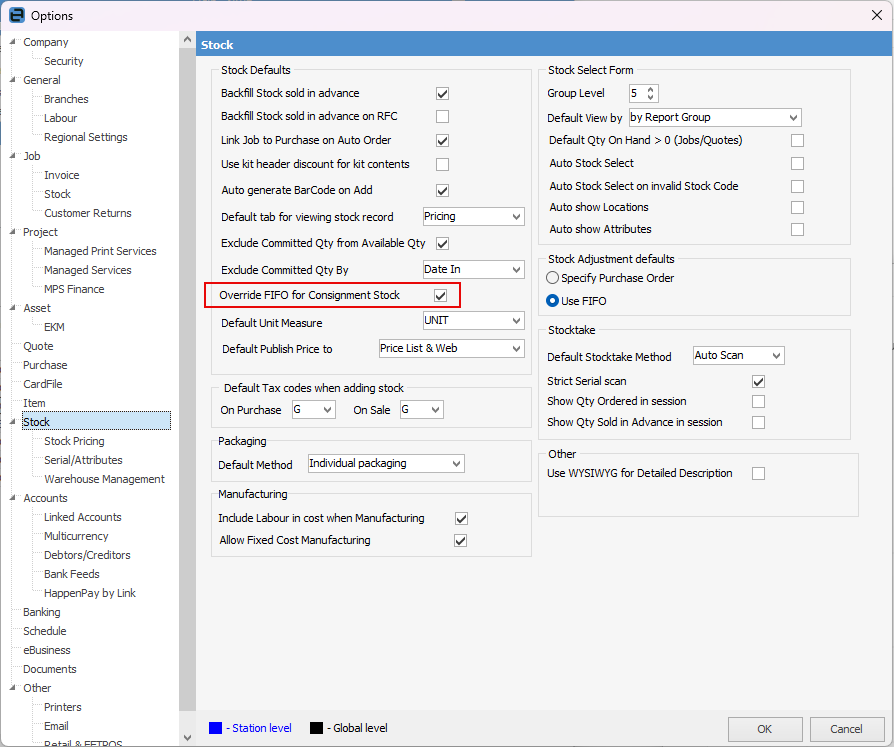
Task: Collapse the Accounts tree node
Action: (x=13, y=498)
